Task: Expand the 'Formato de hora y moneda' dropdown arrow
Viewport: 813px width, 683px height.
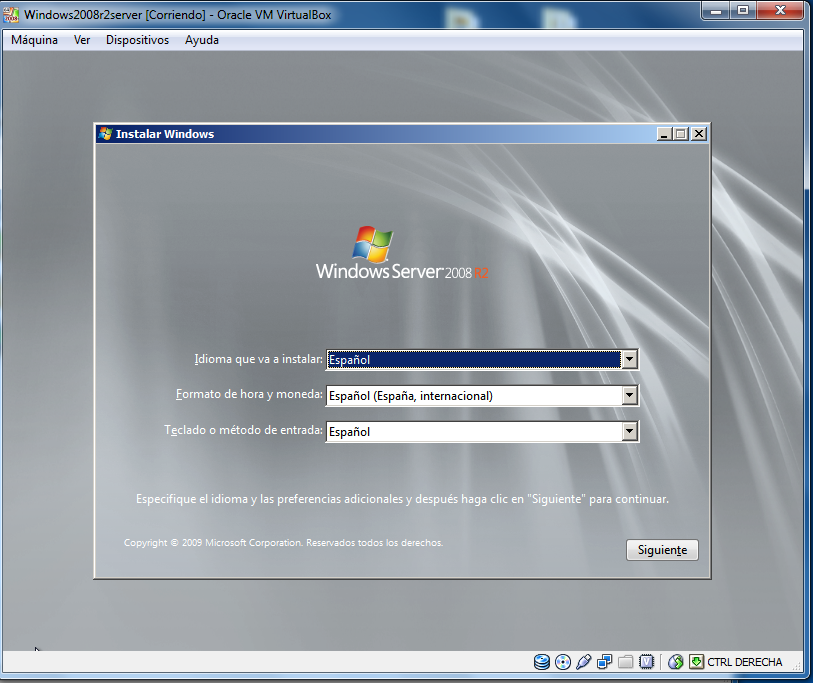Action: pyautogui.click(x=629, y=396)
